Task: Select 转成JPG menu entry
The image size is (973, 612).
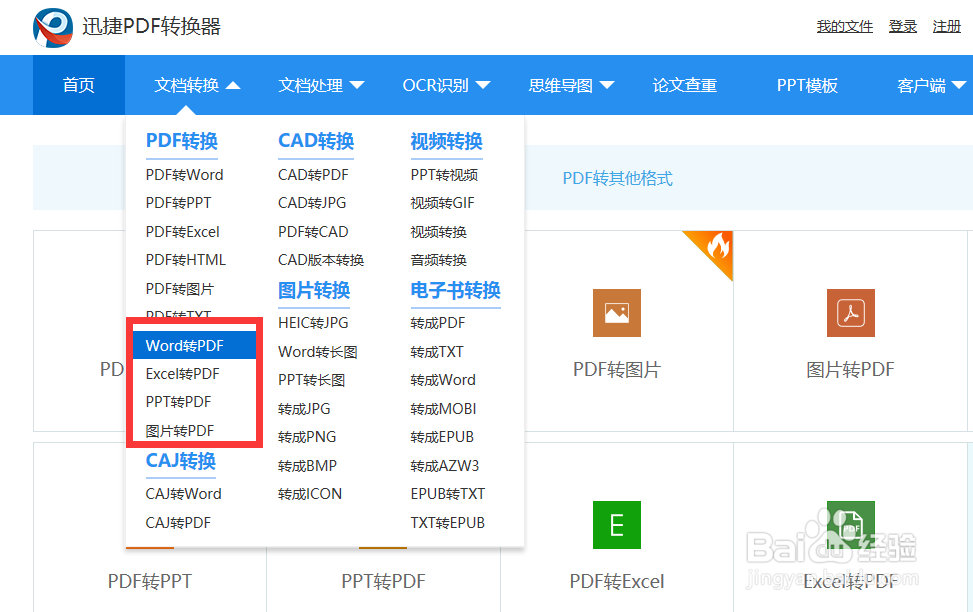Action: 303,409
